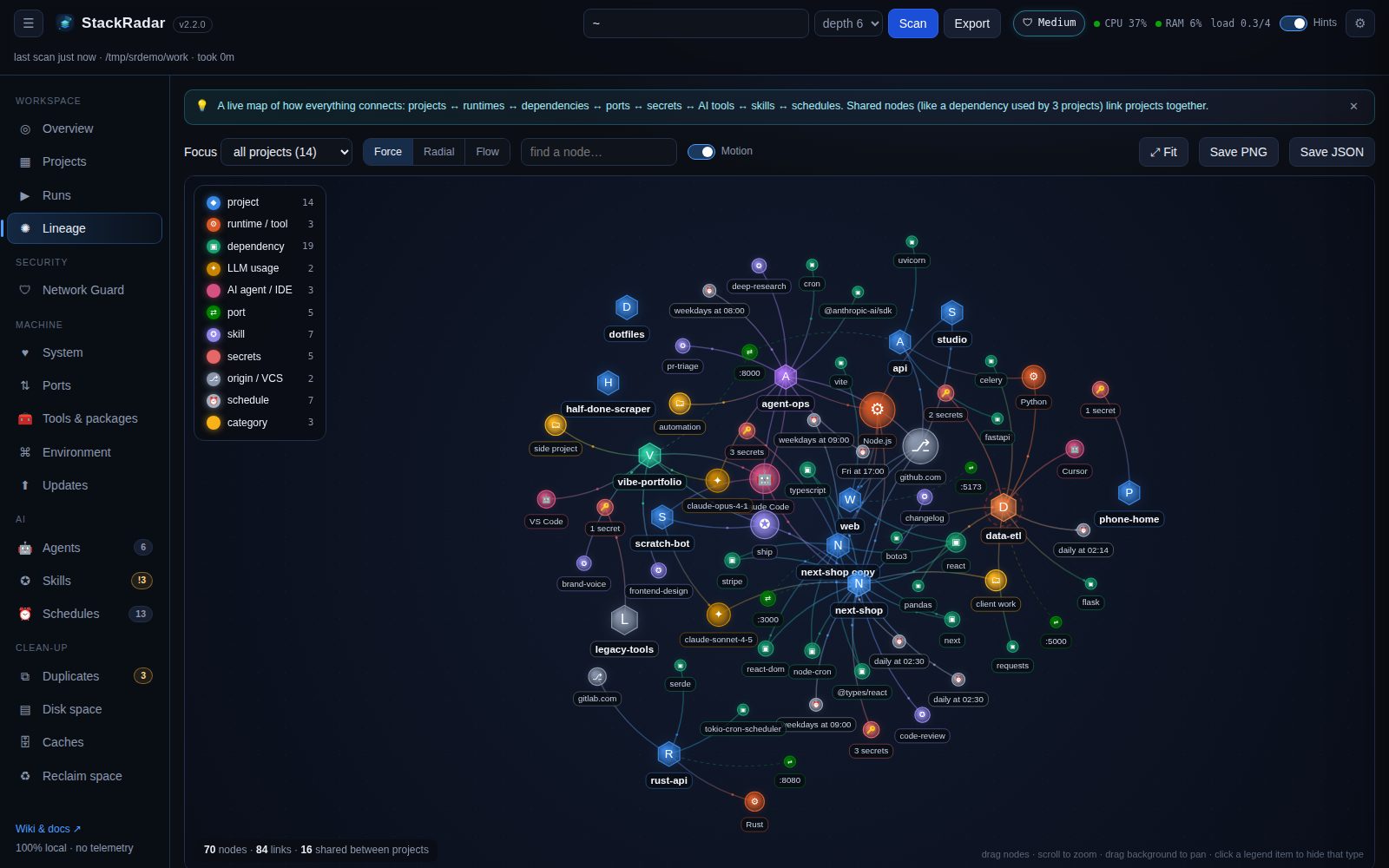This screenshot has height=868, width=1389.
Task: Click the Python runtime node
Action: (1033, 377)
